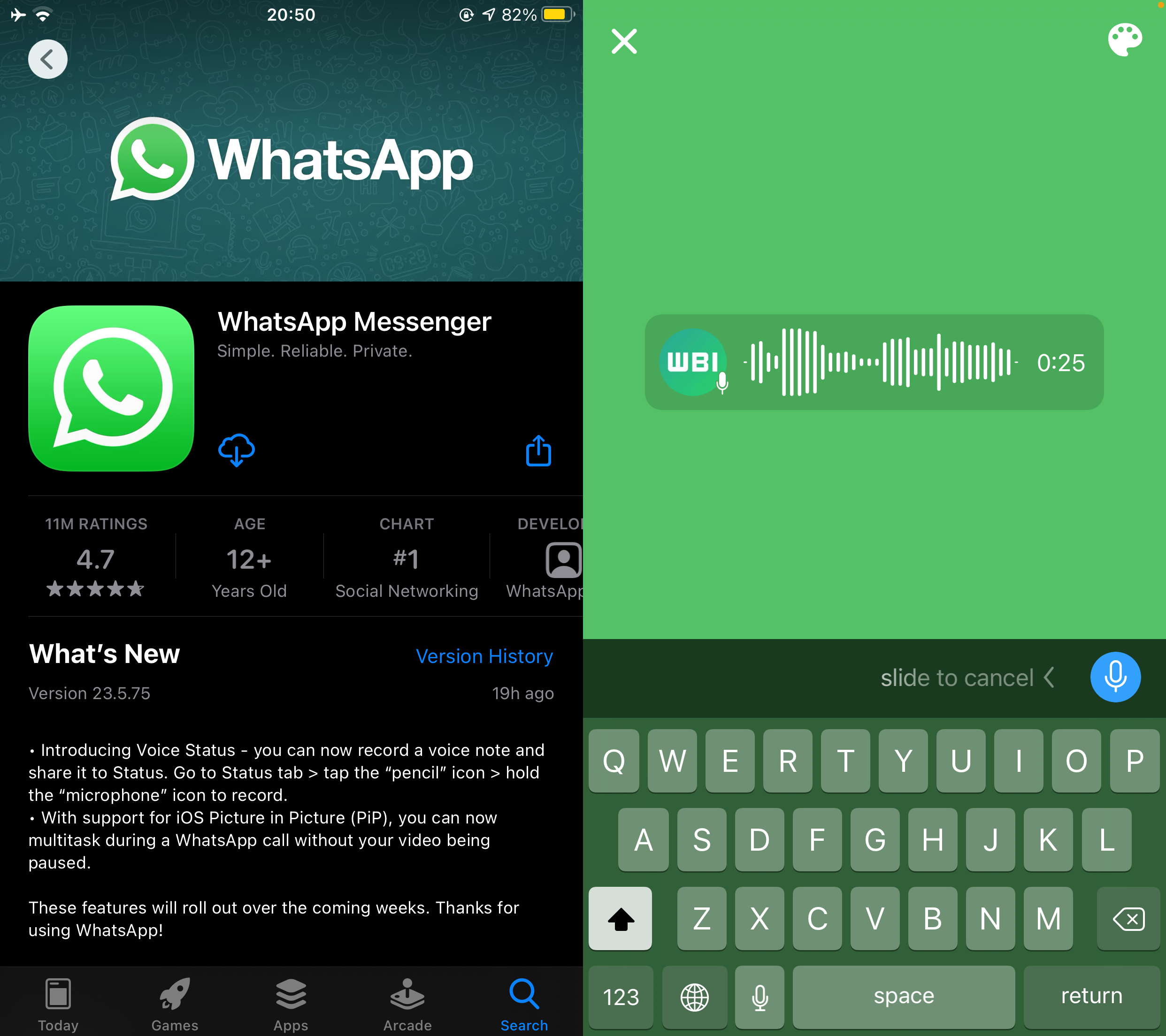The image size is (1166, 1036).
Task: Tap the Version History link
Action: tap(484, 657)
